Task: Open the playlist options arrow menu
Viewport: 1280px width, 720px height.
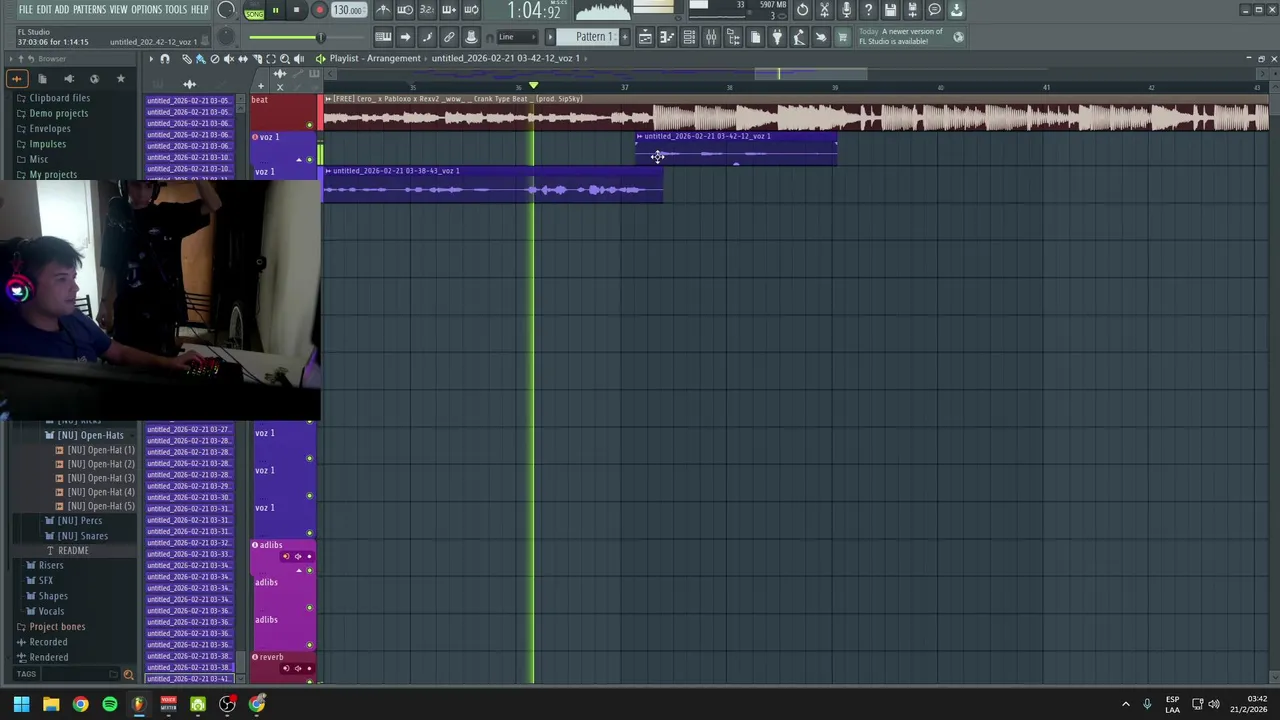Action: point(151,59)
